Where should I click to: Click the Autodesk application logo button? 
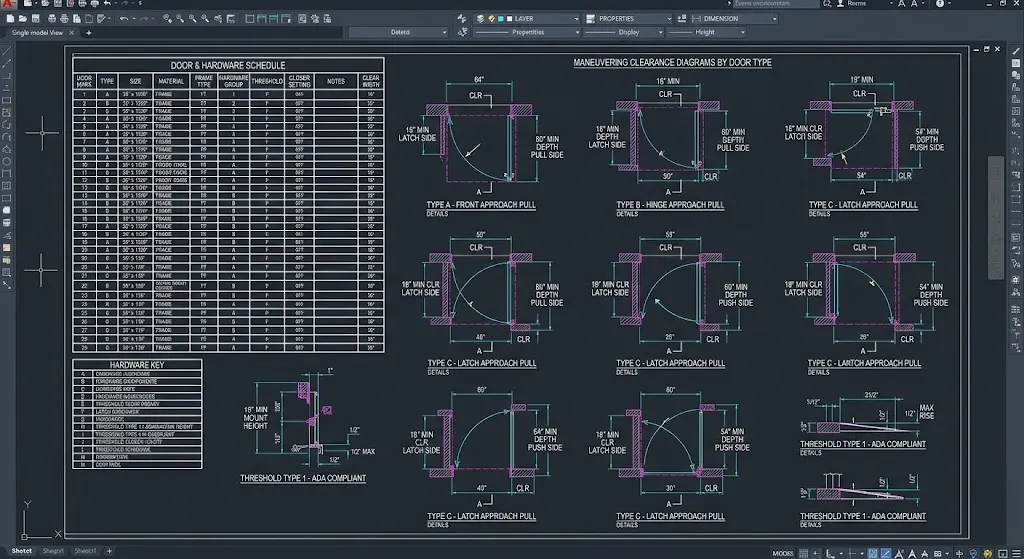point(8,4)
